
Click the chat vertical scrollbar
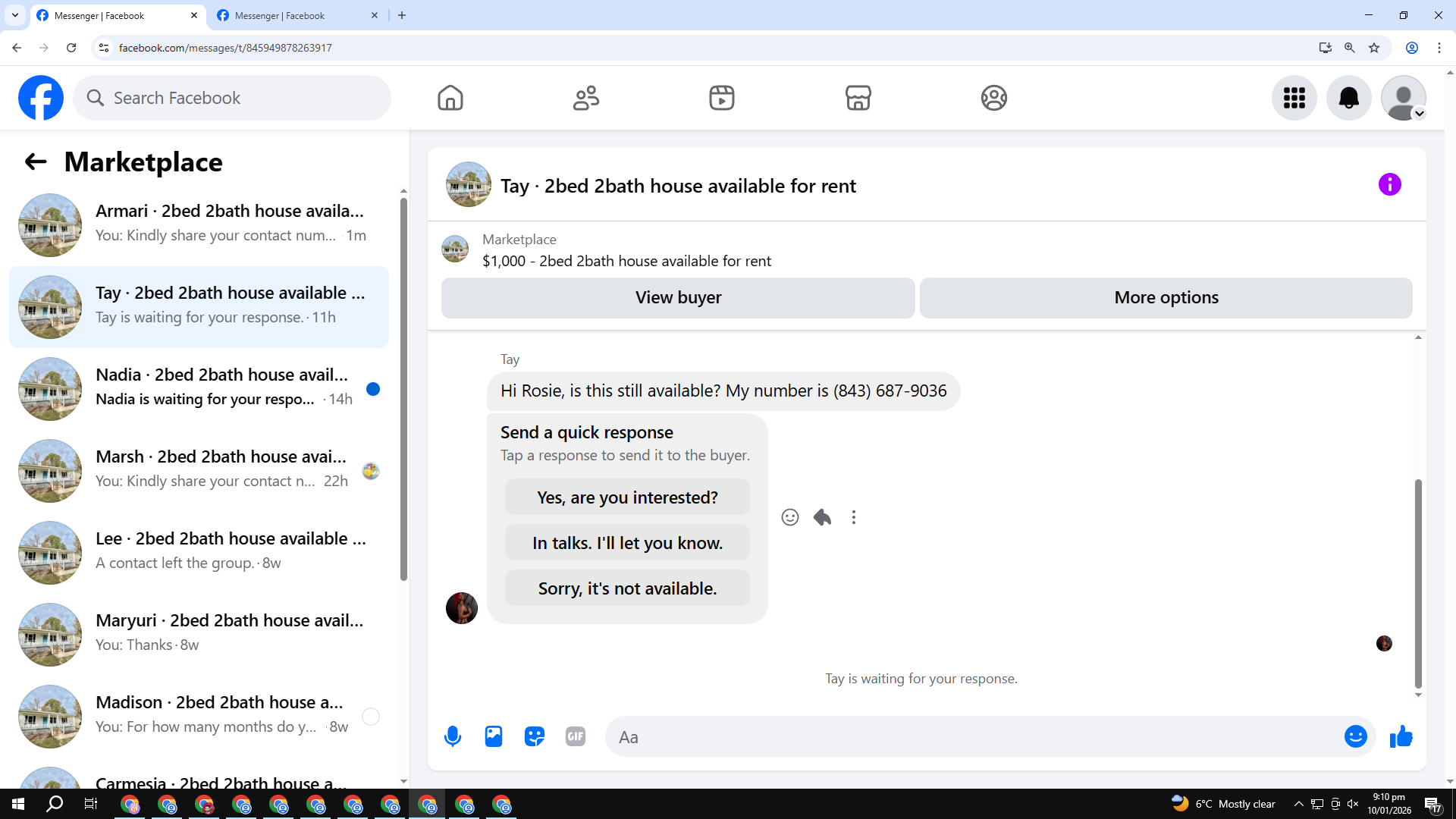coord(1417,584)
